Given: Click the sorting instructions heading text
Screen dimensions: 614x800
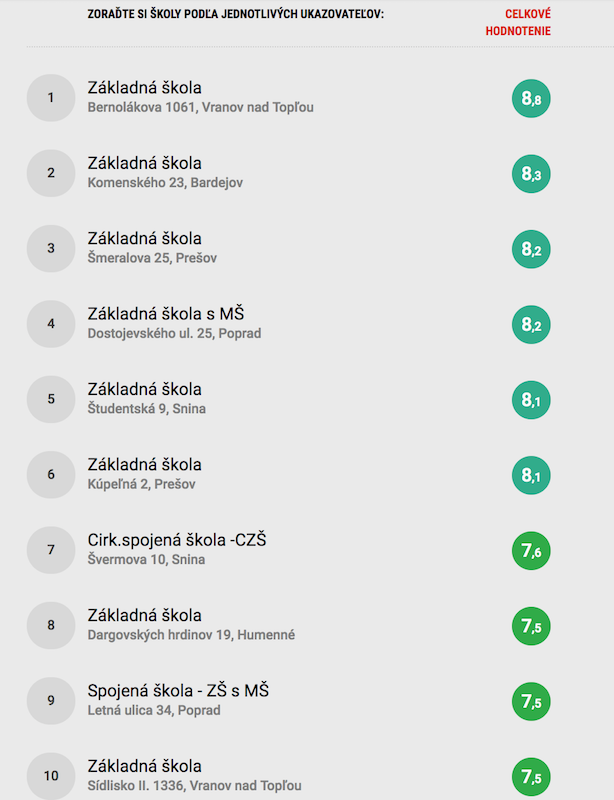Looking at the screenshot, I should (235, 14).
